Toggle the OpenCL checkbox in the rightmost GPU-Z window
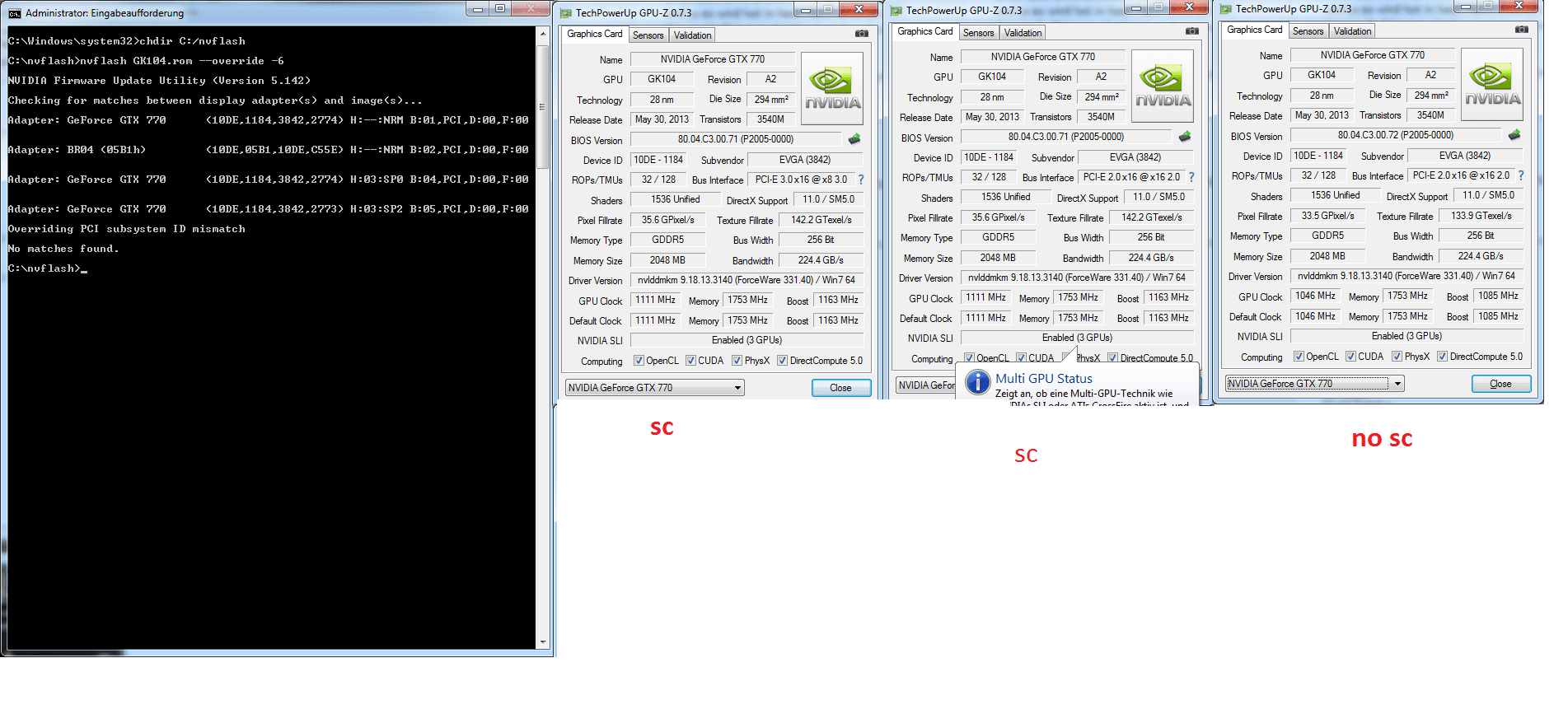This screenshot has width=1568, height=714. pos(1299,357)
